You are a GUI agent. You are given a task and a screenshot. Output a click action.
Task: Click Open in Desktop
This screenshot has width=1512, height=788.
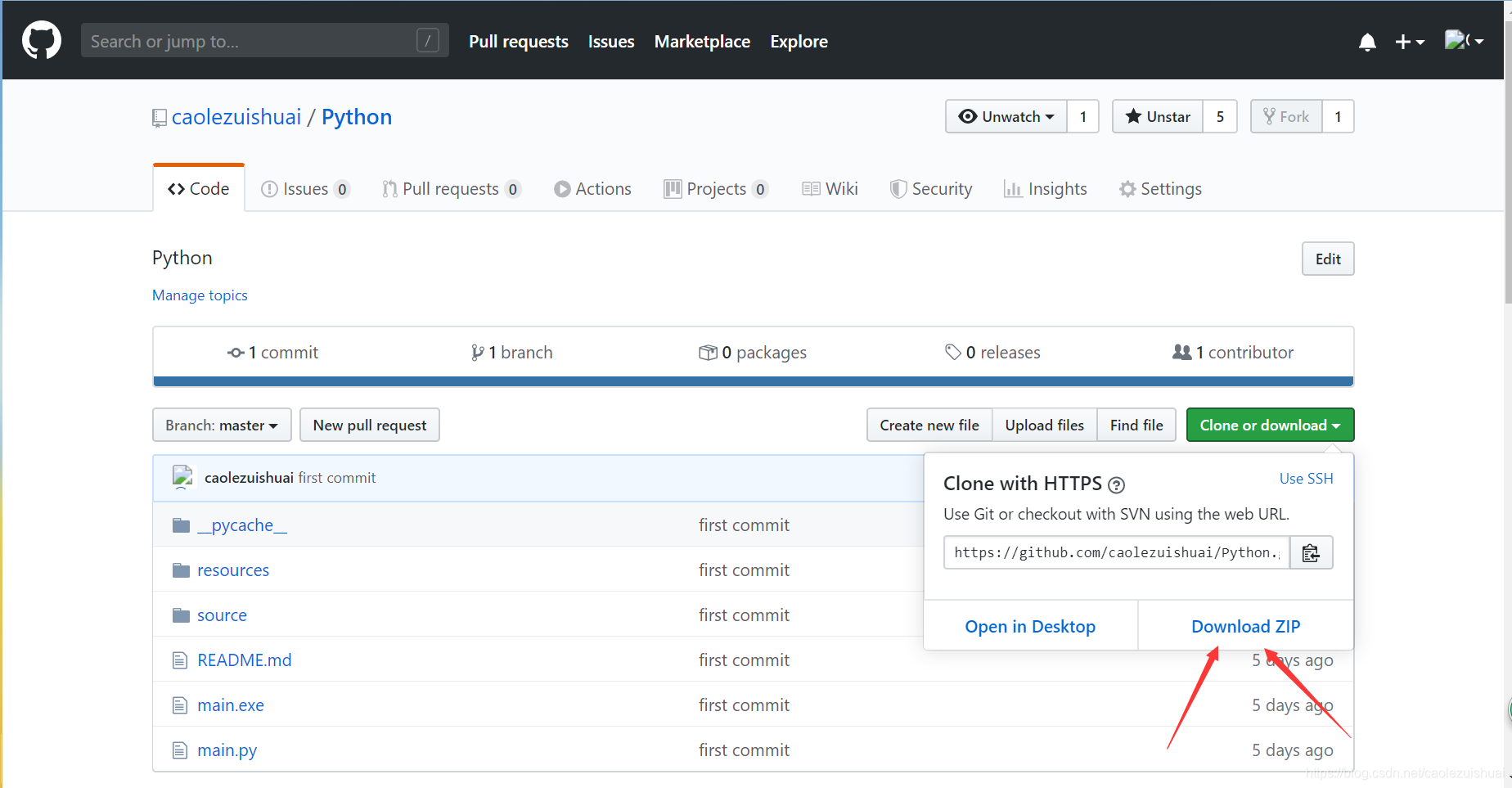[x=1030, y=626]
